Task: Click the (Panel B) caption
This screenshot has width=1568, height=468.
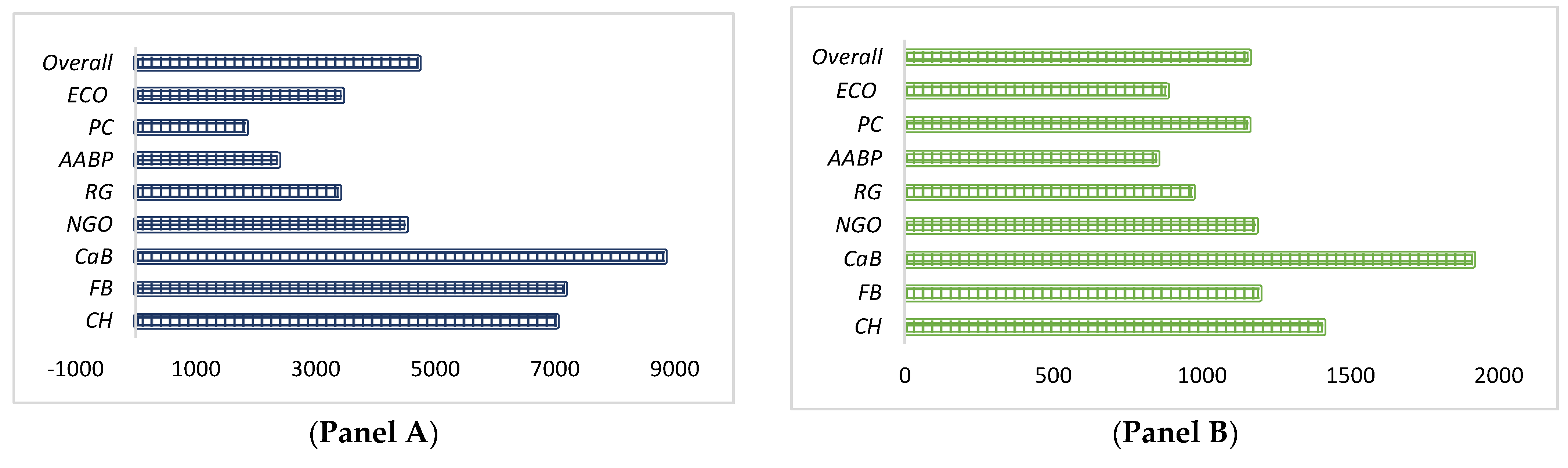Action: click(1175, 433)
